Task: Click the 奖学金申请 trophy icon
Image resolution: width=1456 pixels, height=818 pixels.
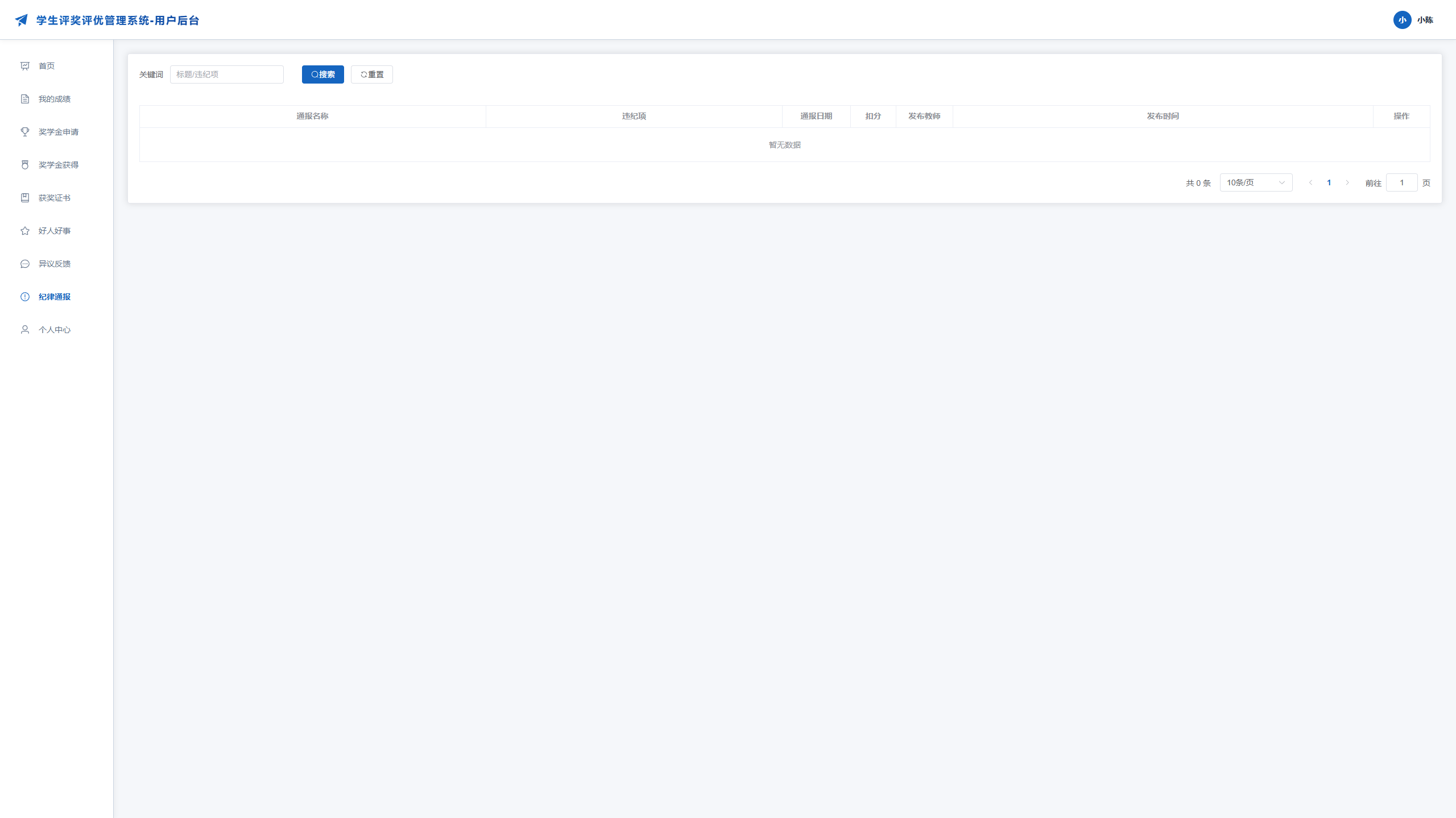Action: coord(25,132)
